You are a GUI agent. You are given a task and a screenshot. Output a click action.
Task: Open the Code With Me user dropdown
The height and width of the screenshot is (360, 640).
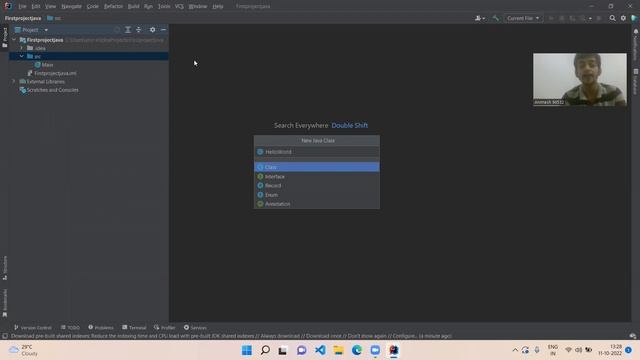tap(480, 18)
